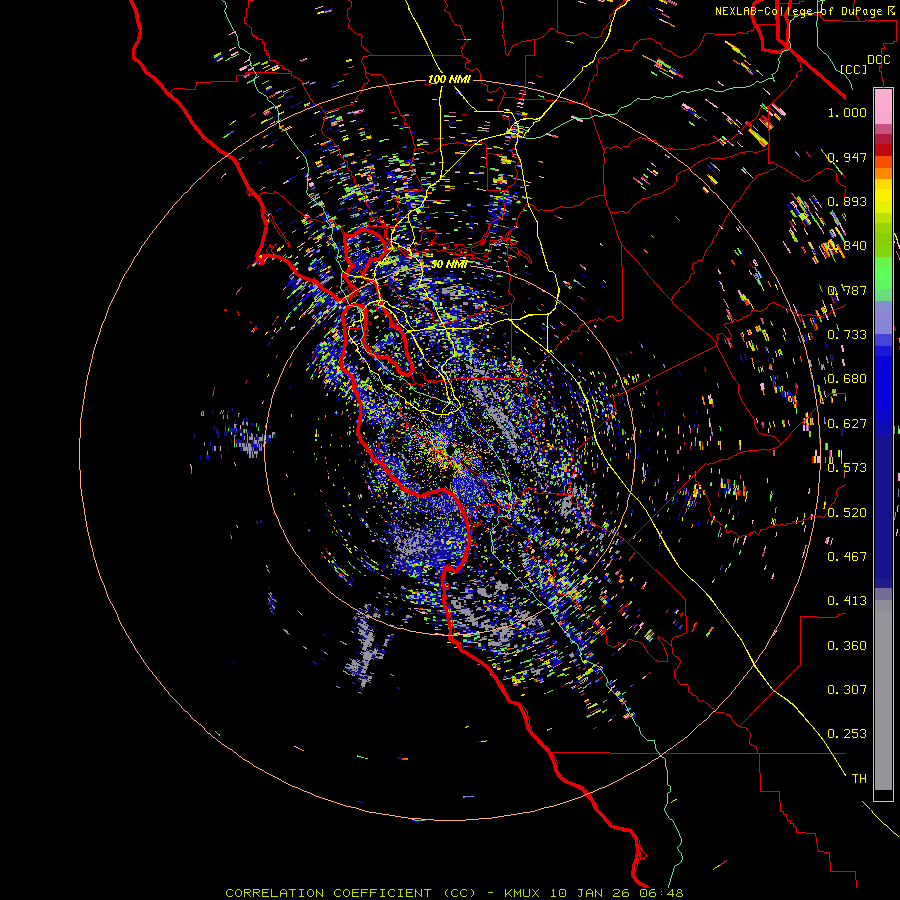Click the CORRELATION COEFFICIENT (CC) caption text
Screen dimensions: 900x900
(x=350, y=893)
